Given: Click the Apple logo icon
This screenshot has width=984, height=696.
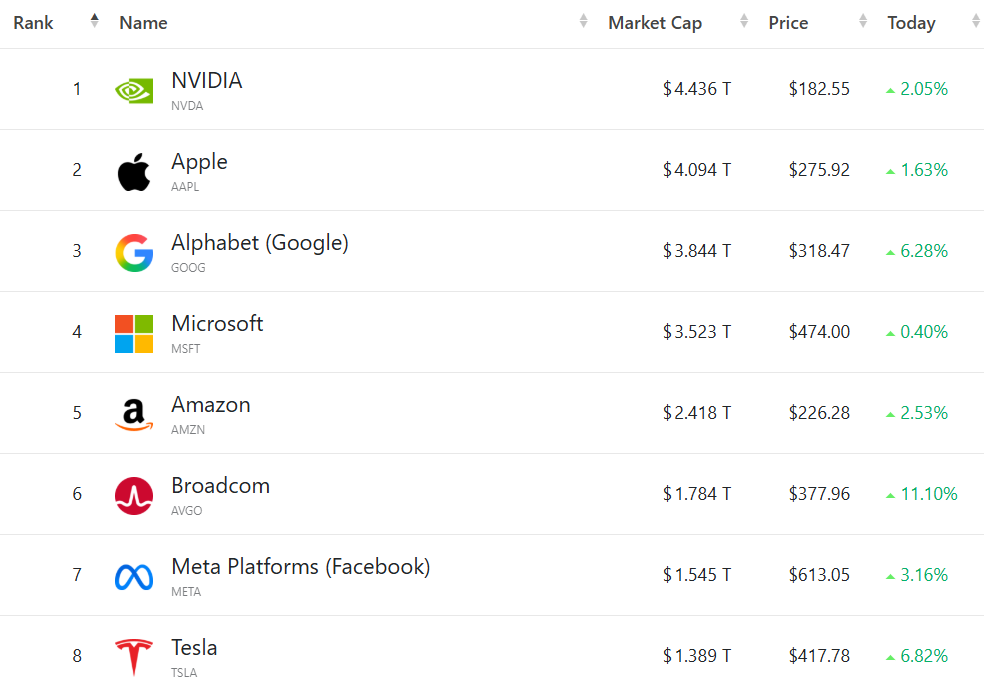Looking at the screenshot, I should [134, 172].
